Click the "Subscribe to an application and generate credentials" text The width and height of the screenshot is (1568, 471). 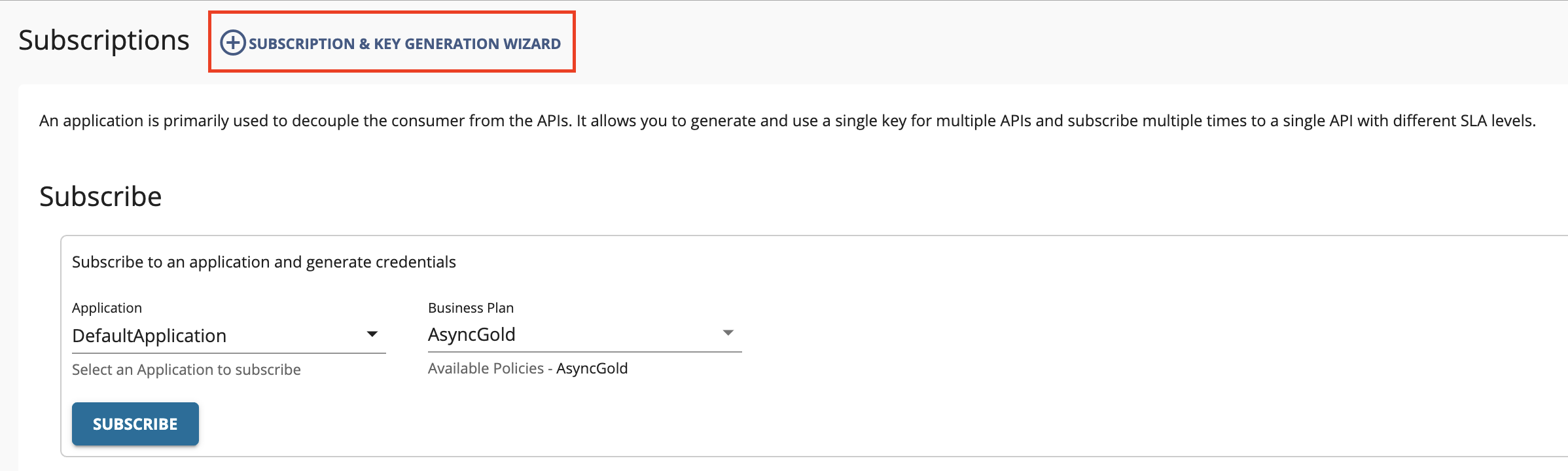pos(264,262)
